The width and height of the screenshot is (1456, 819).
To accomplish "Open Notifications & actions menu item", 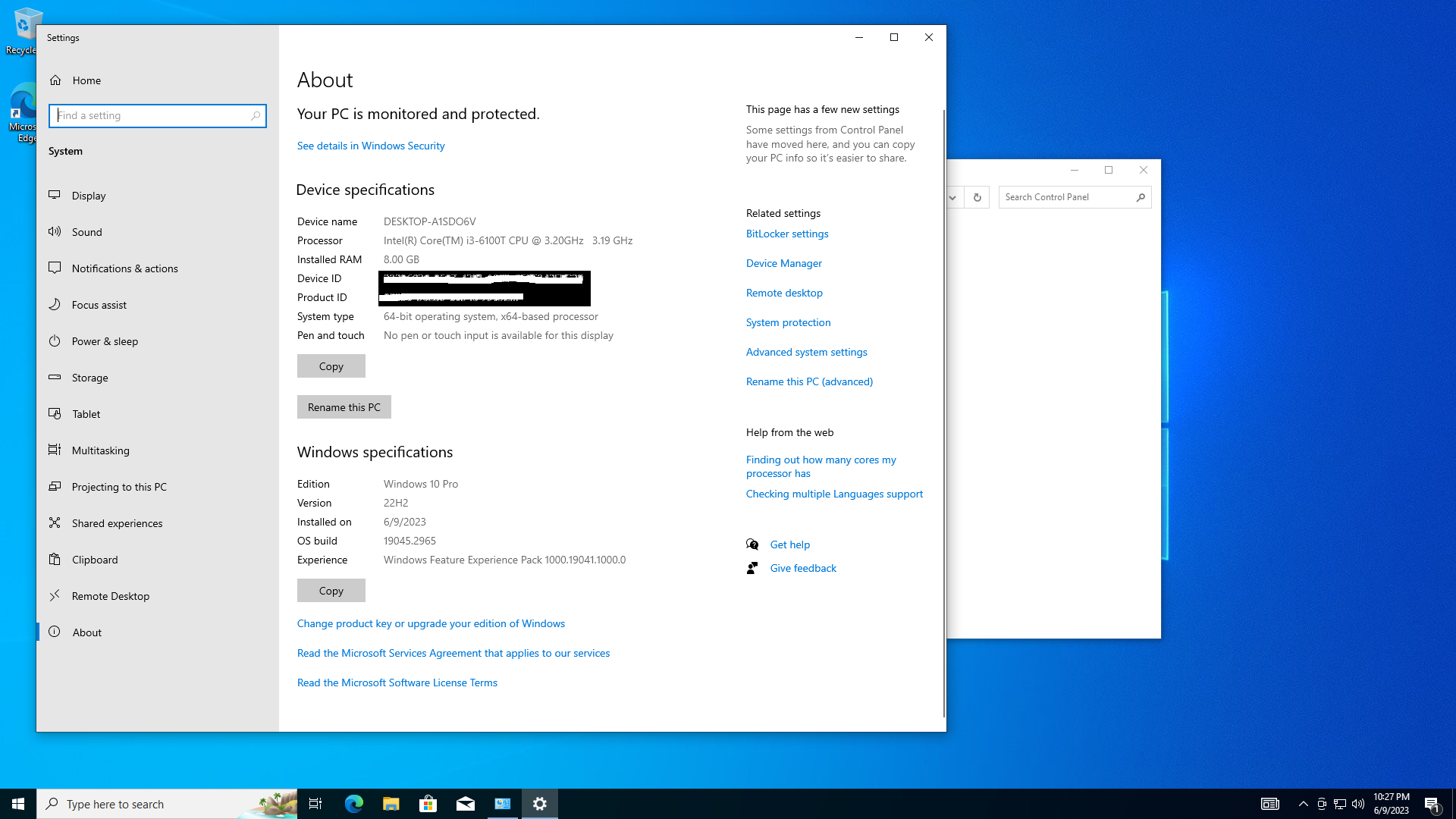I will coord(124,268).
